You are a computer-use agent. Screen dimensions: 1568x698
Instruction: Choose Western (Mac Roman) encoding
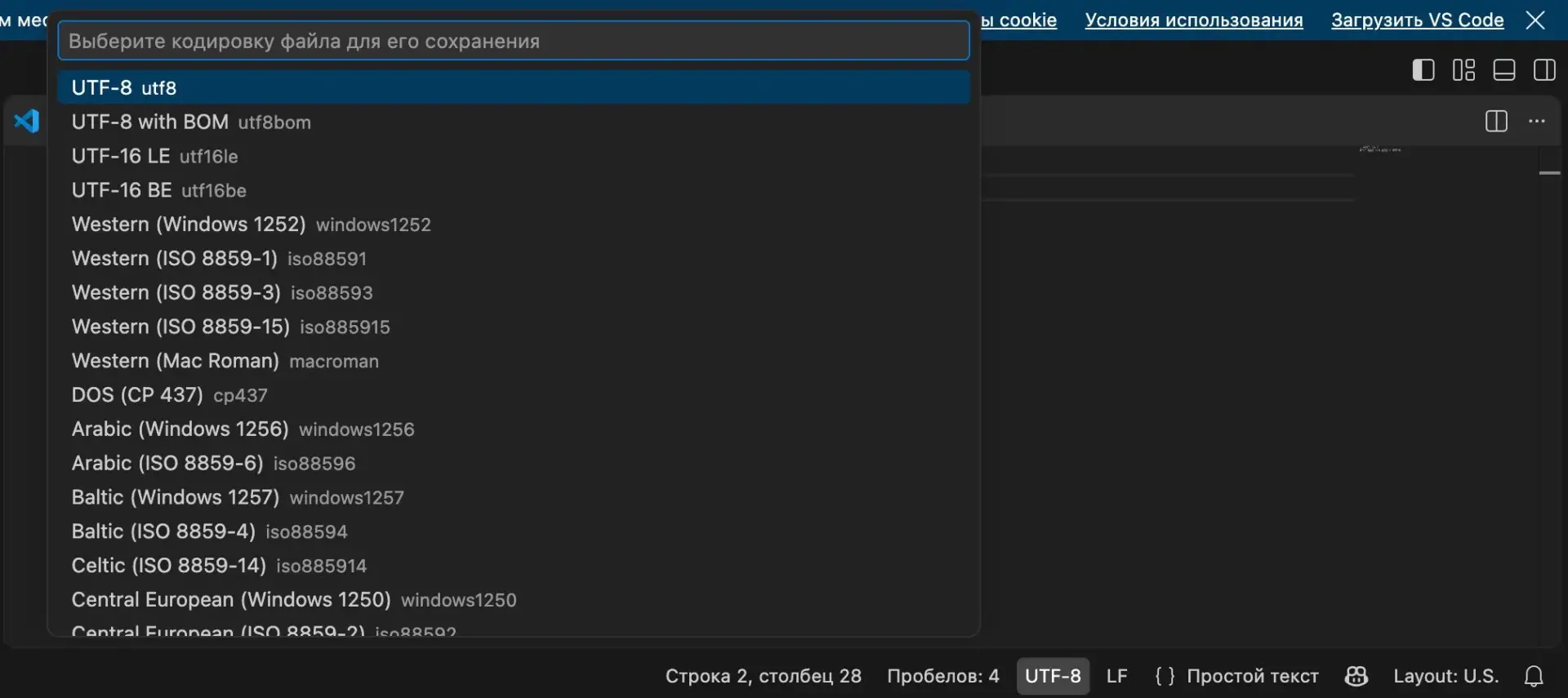tap(514, 361)
